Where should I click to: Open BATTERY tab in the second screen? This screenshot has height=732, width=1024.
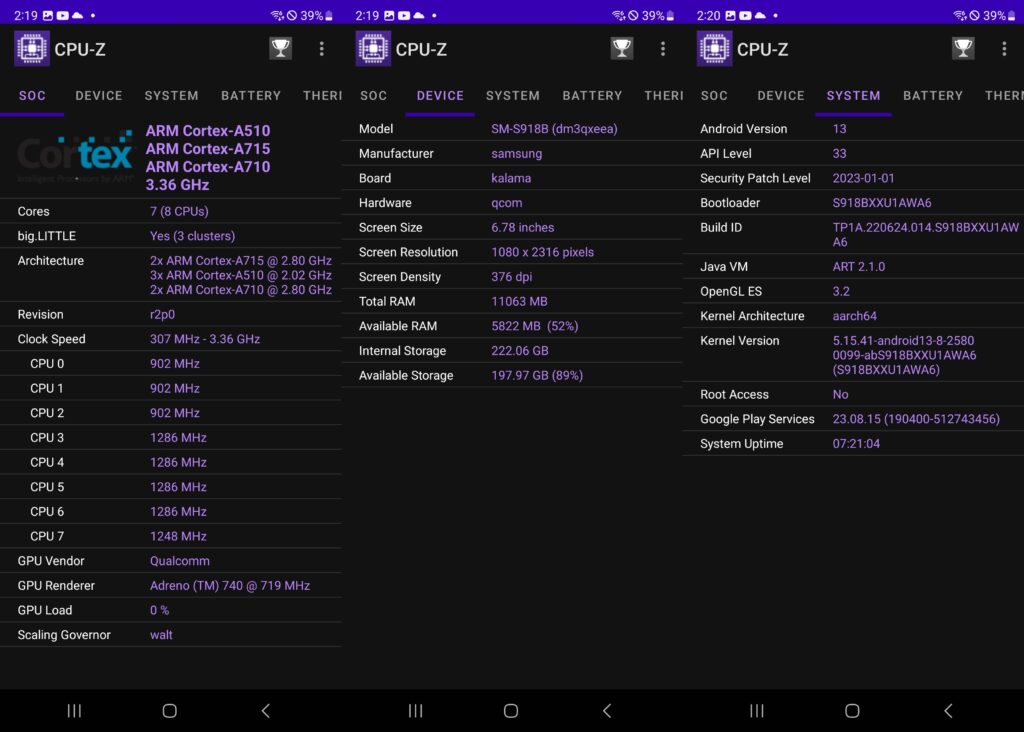pos(592,96)
